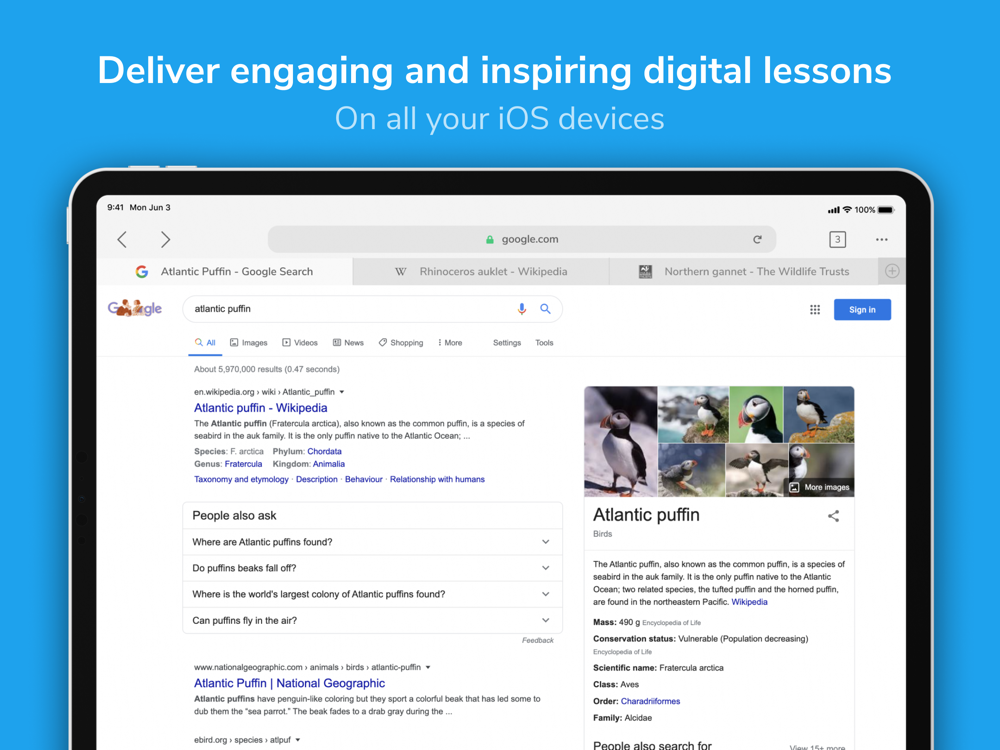Select the Videos results tab
The width and height of the screenshot is (1000, 750).
tap(300, 343)
